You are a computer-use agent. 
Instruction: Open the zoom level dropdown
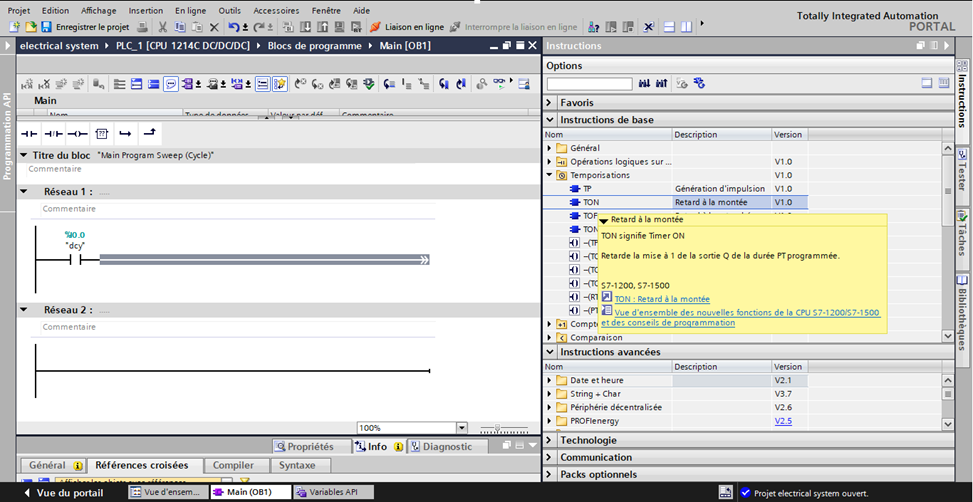tap(461, 428)
